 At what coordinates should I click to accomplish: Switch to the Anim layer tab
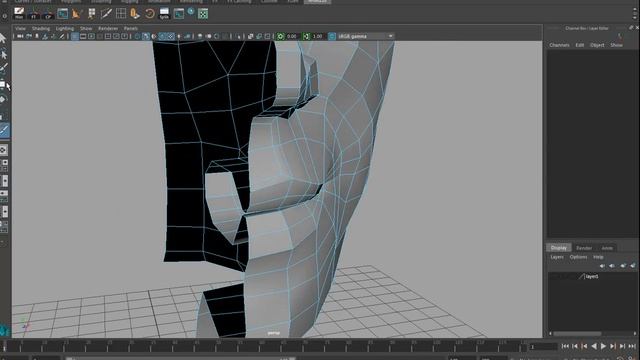607,248
